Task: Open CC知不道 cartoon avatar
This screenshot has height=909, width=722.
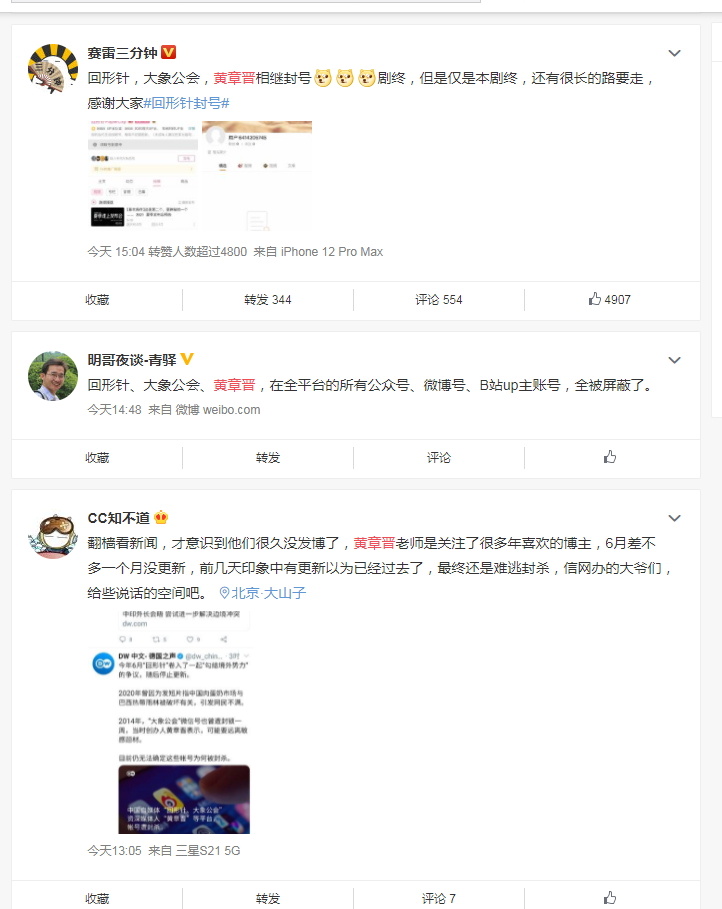Action: coord(53,534)
